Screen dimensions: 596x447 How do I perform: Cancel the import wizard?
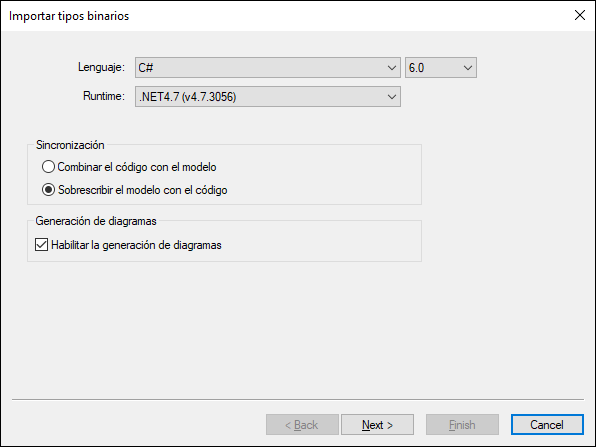point(547,425)
